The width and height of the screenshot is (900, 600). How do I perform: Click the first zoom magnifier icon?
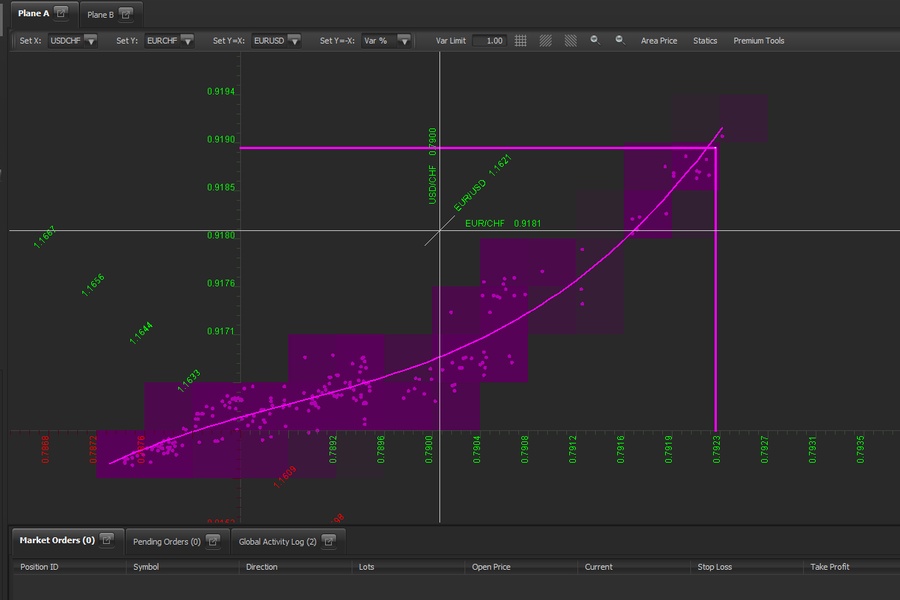pos(595,40)
